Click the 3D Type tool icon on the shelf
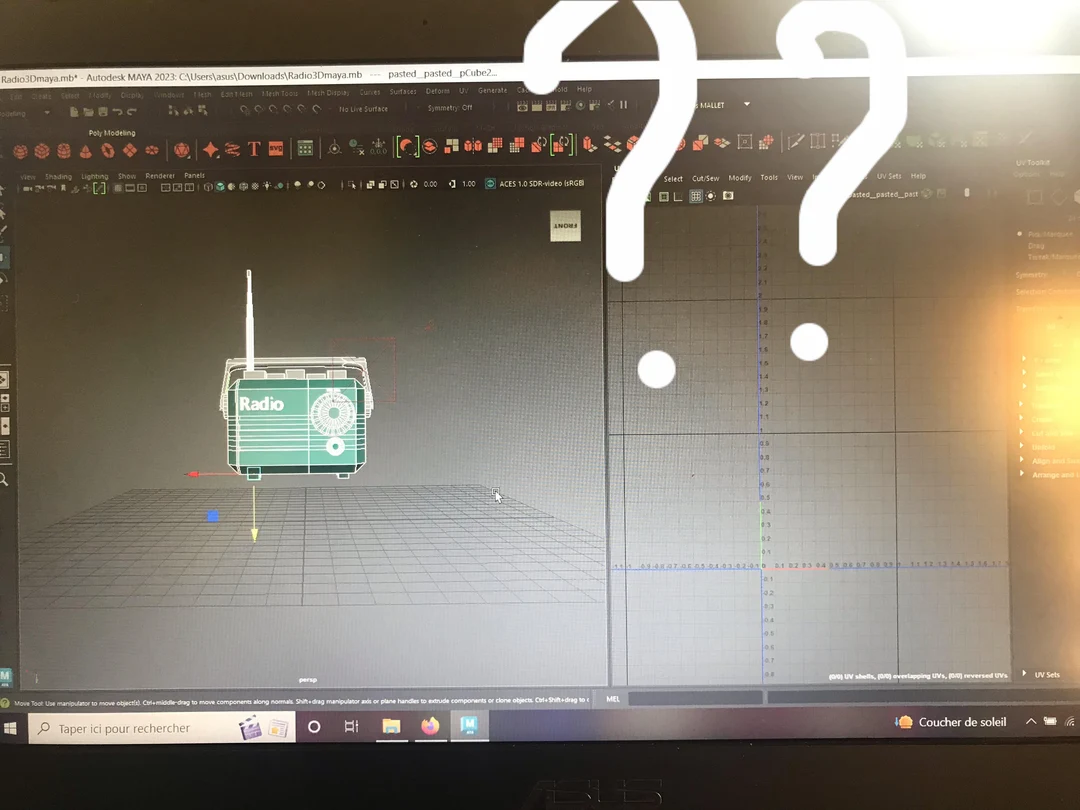The width and height of the screenshot is (1080, 810). pyautogui.click(x=252, y=146)
